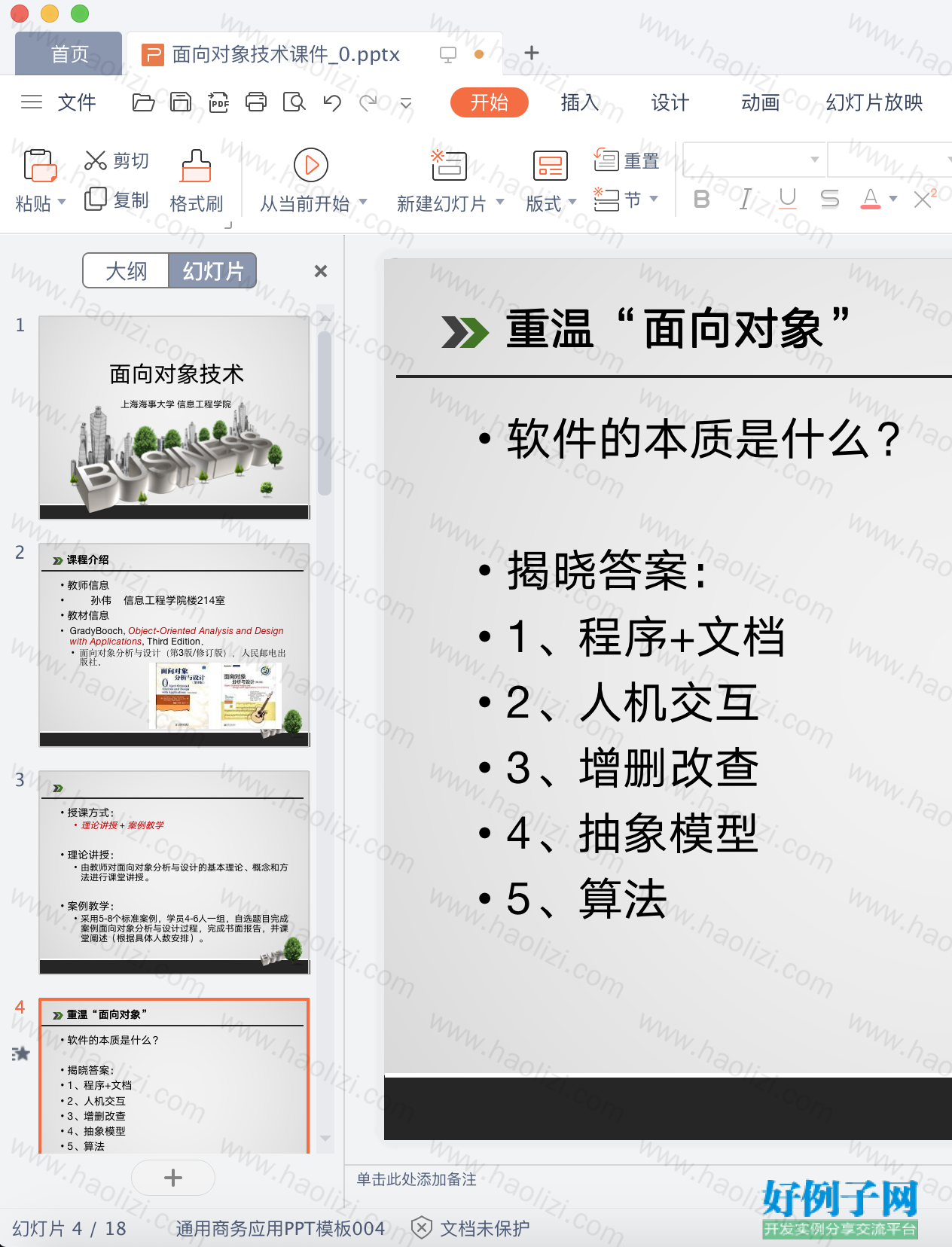Expand the 节 section dropdown arrow

(654, 199)
